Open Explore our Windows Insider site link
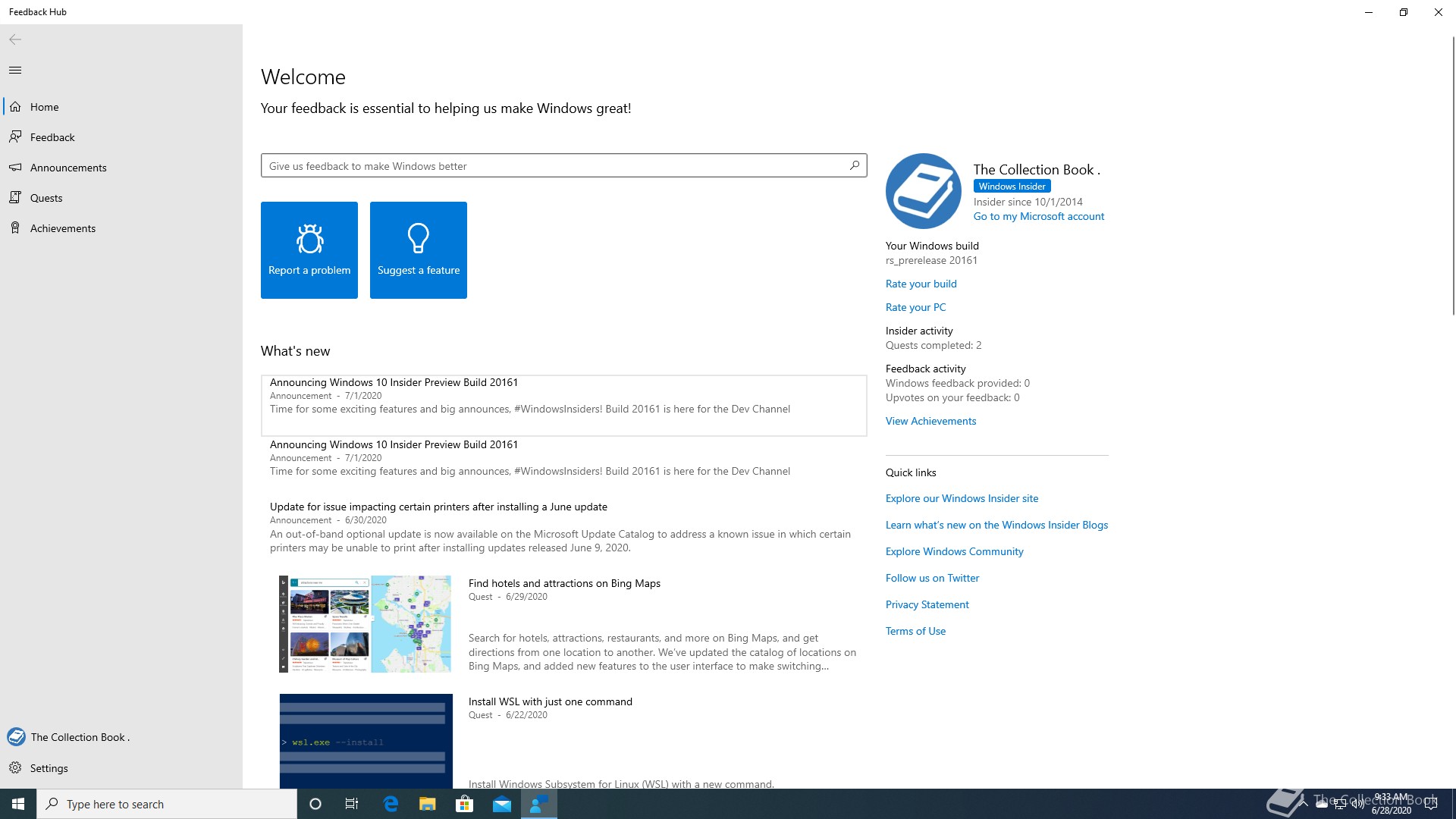Image resolution: width=1456 pixels, height=819 pixels. click(962, 498)
